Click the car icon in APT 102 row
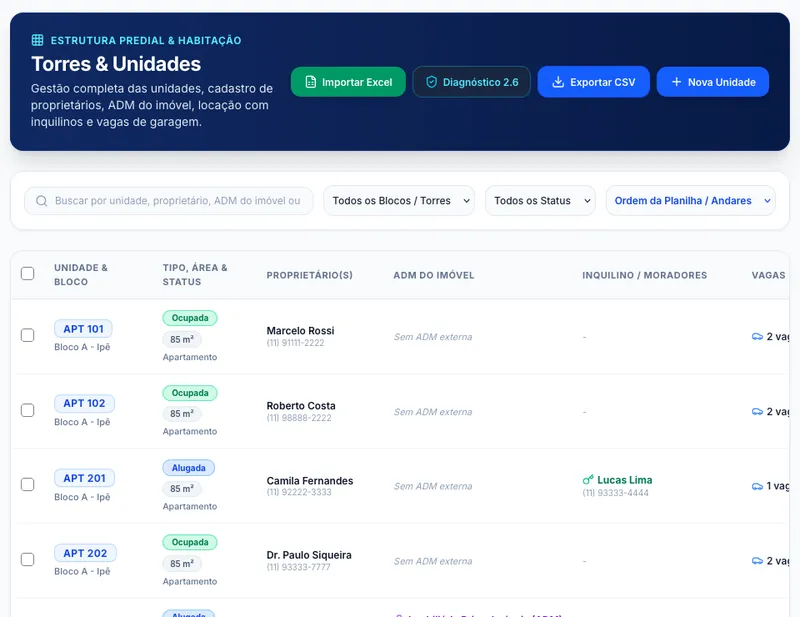The width and height of the screenshot is (800, 617). [x=757, y=411]
